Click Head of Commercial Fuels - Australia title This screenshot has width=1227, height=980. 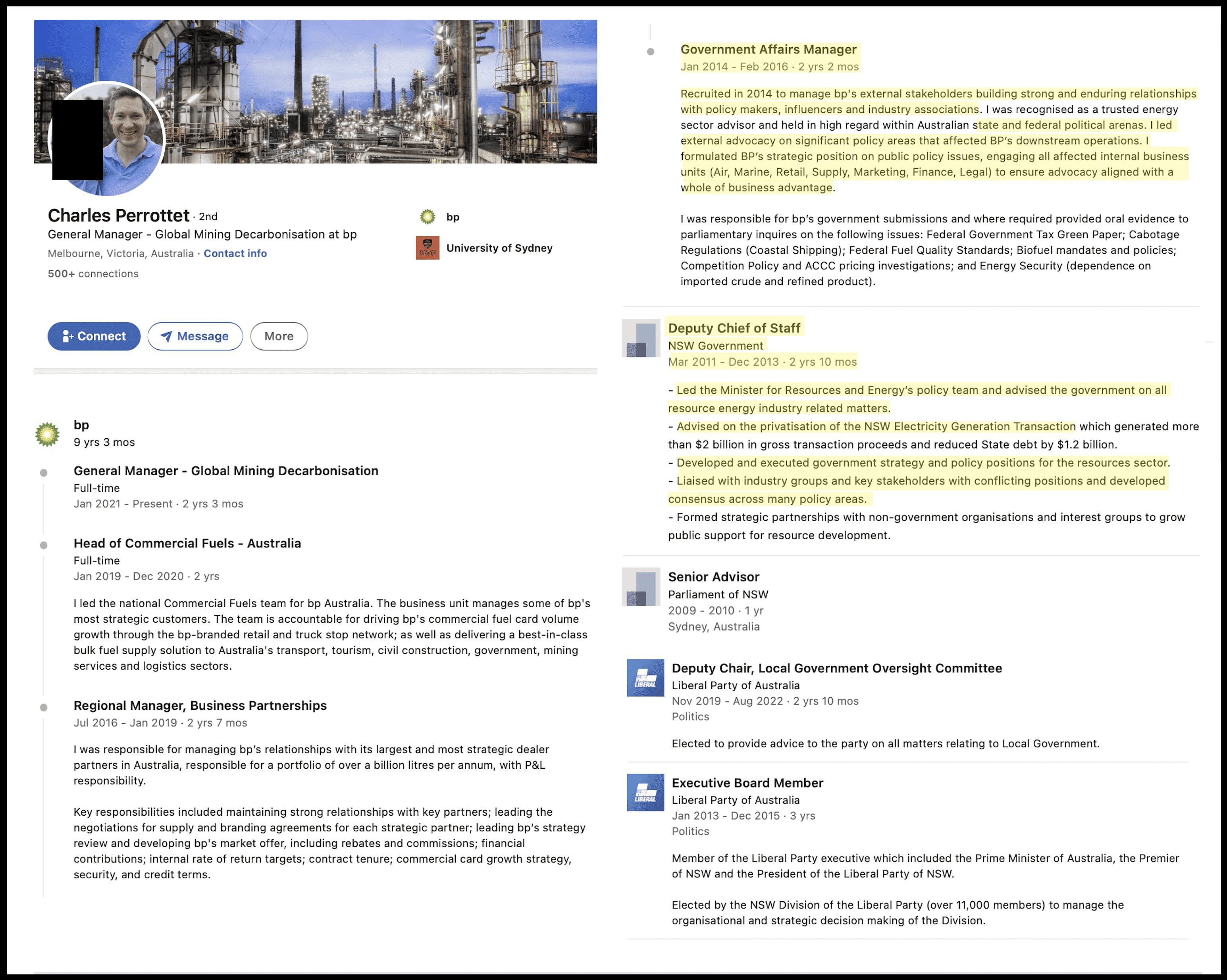tap(187, 543)
